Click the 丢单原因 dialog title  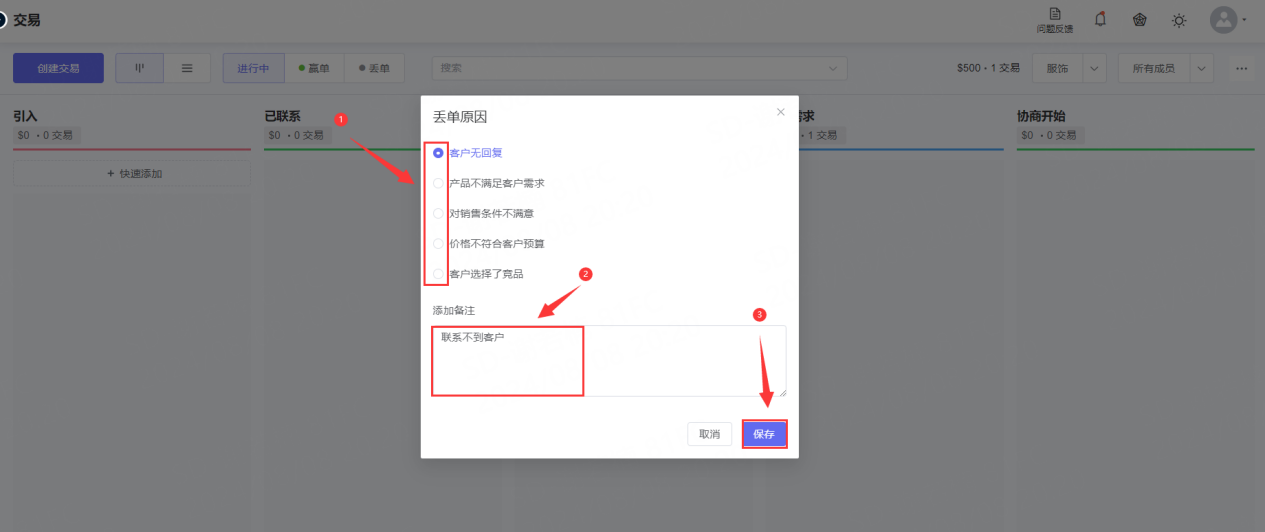click(460, 117)
